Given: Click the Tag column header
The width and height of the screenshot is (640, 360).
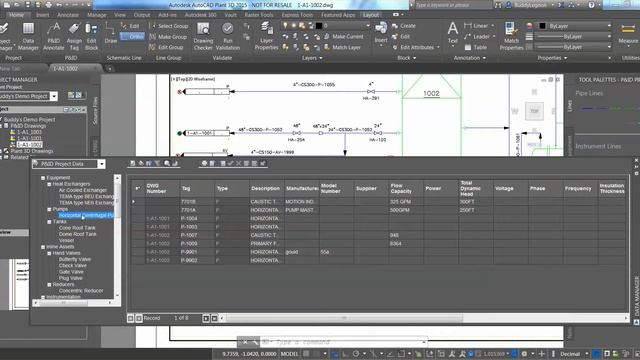Looking at the screenshot, I should click(x=197, y=189).
